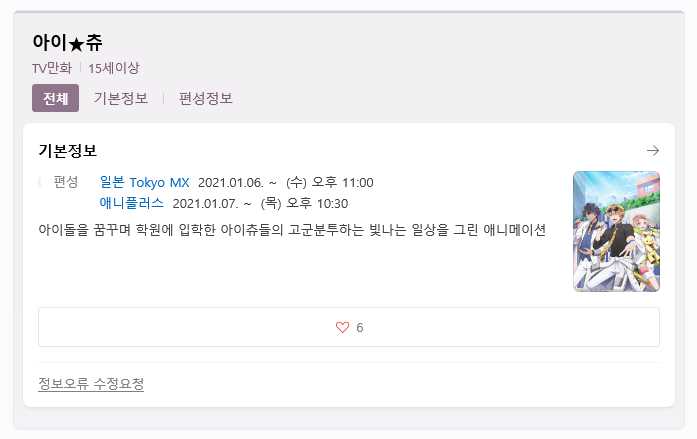The width and height of the screenshot is (697, 439).
Task: Switch to the 기본정보 tab
Action: [x=120, y=98]
